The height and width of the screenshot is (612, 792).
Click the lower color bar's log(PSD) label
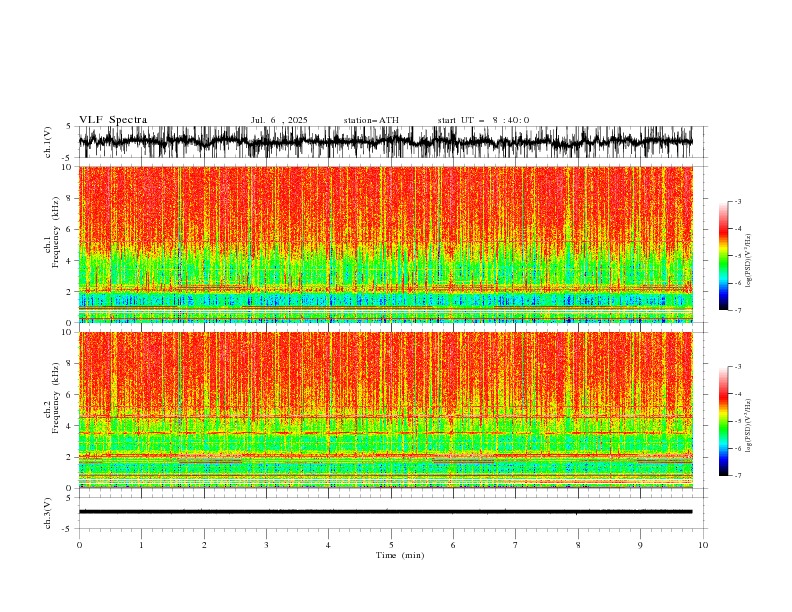pos(748,426)
